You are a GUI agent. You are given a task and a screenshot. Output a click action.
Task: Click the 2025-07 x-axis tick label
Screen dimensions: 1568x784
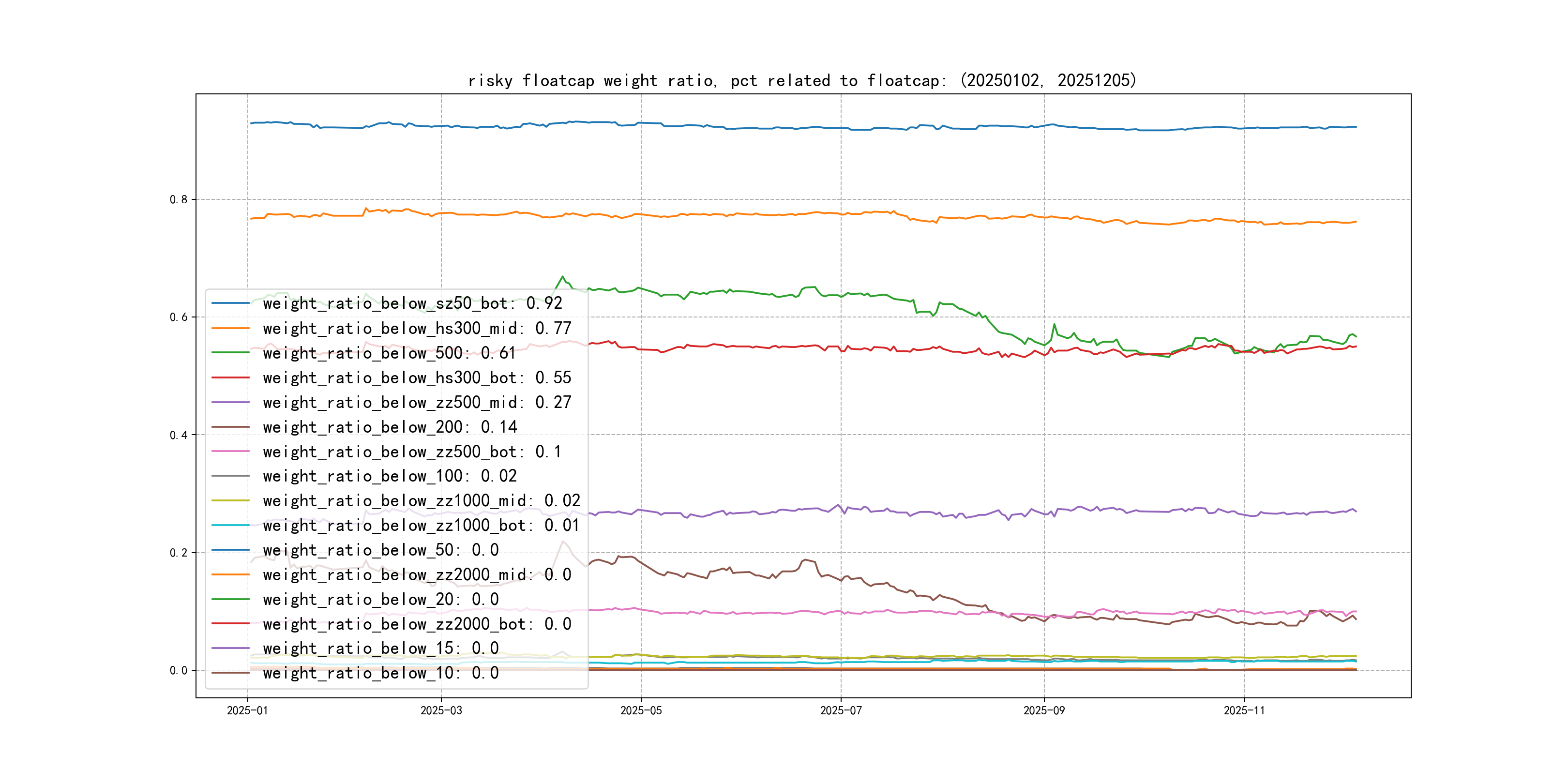841,710
